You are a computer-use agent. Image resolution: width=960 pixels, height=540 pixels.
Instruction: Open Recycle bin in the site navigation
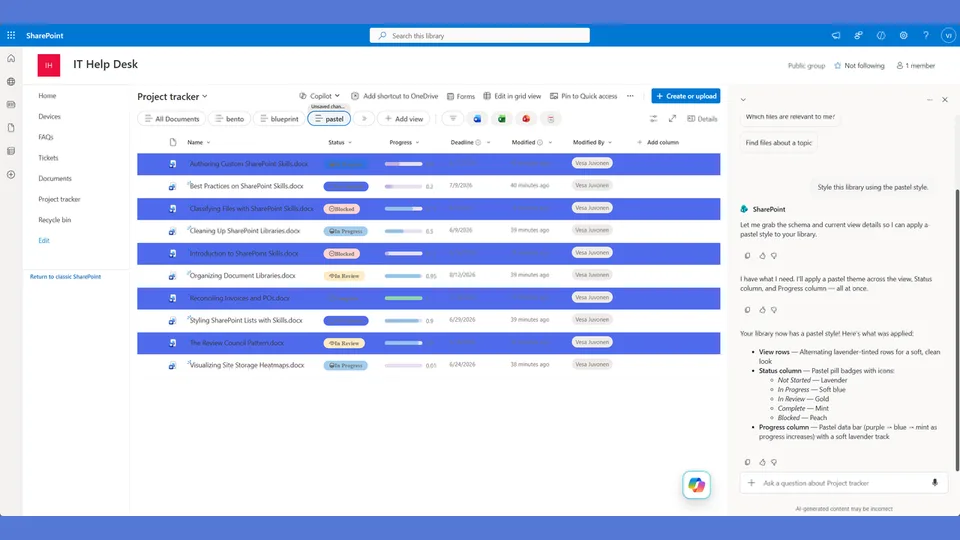coord(54,220)
